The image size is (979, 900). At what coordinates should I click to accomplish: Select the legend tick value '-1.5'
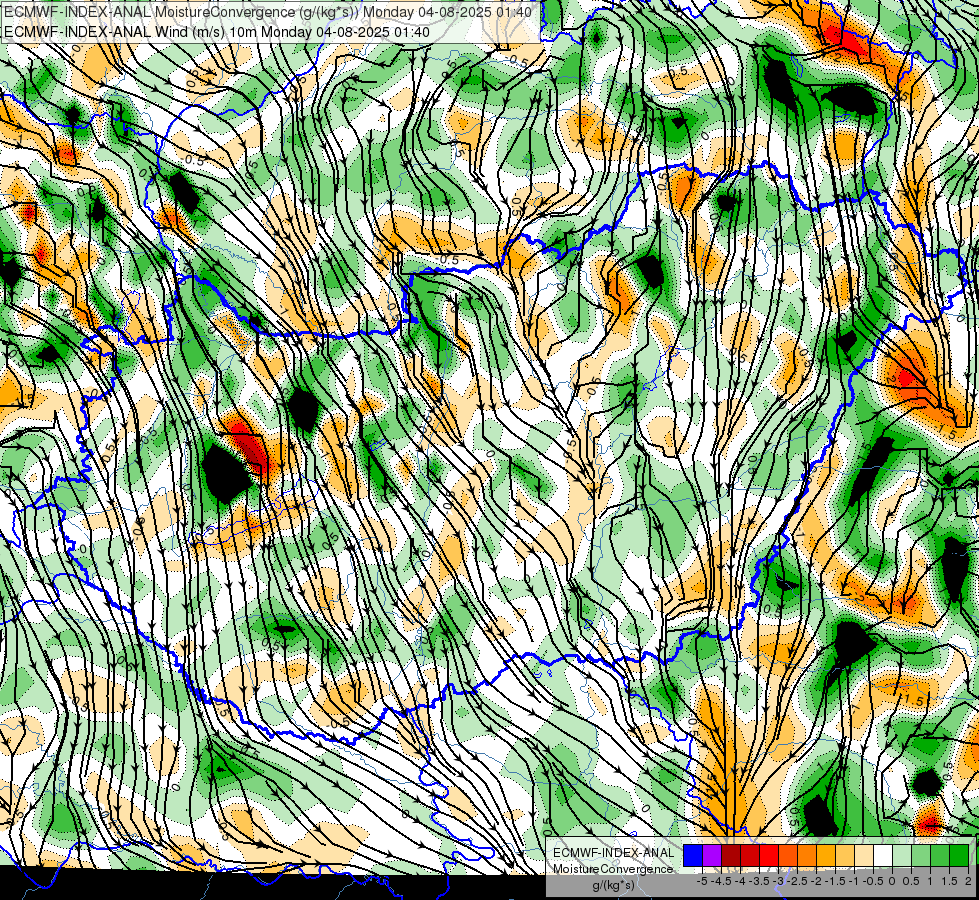[835, 881]
